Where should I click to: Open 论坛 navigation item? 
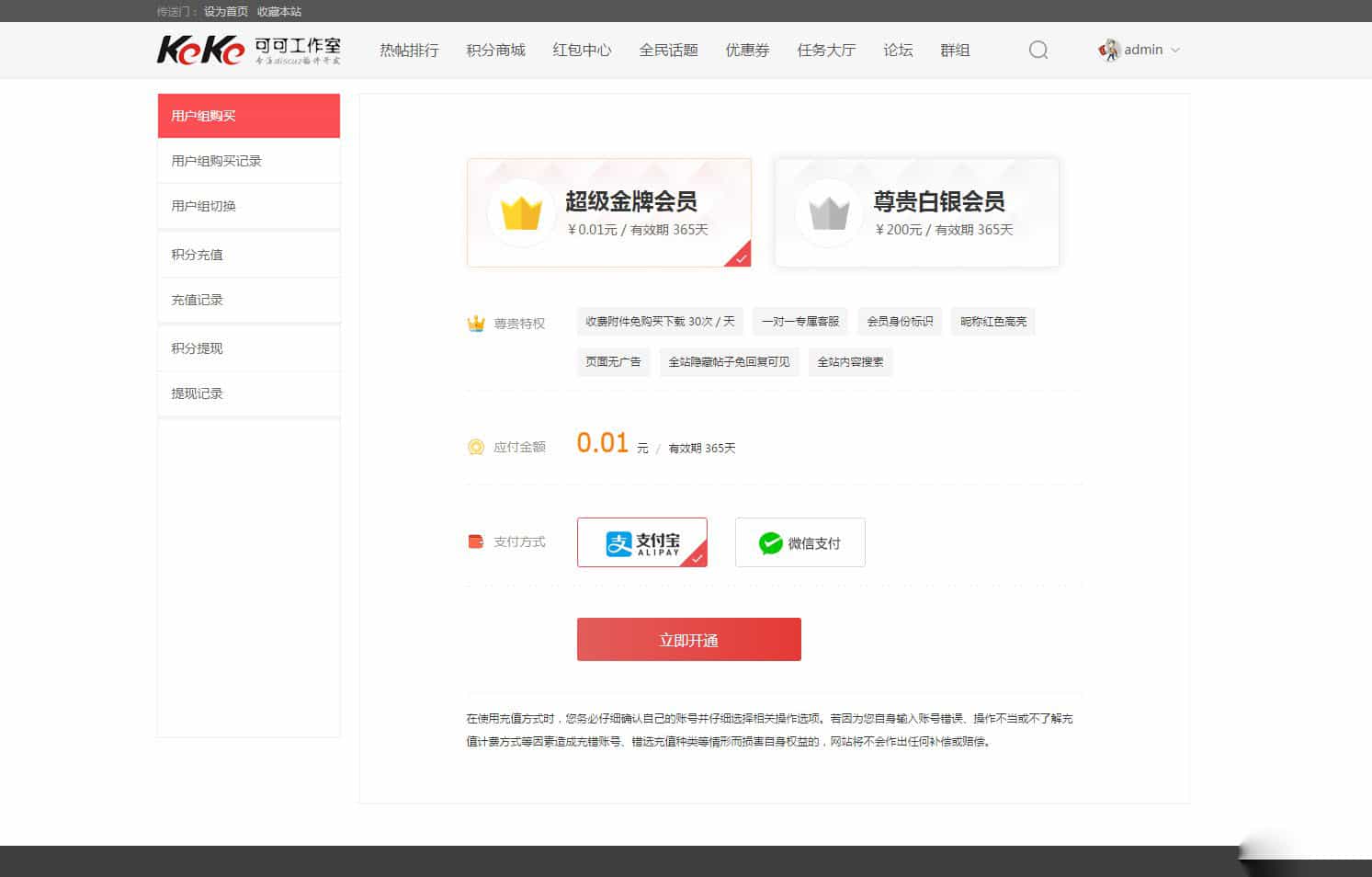click(x=898, y=50)
